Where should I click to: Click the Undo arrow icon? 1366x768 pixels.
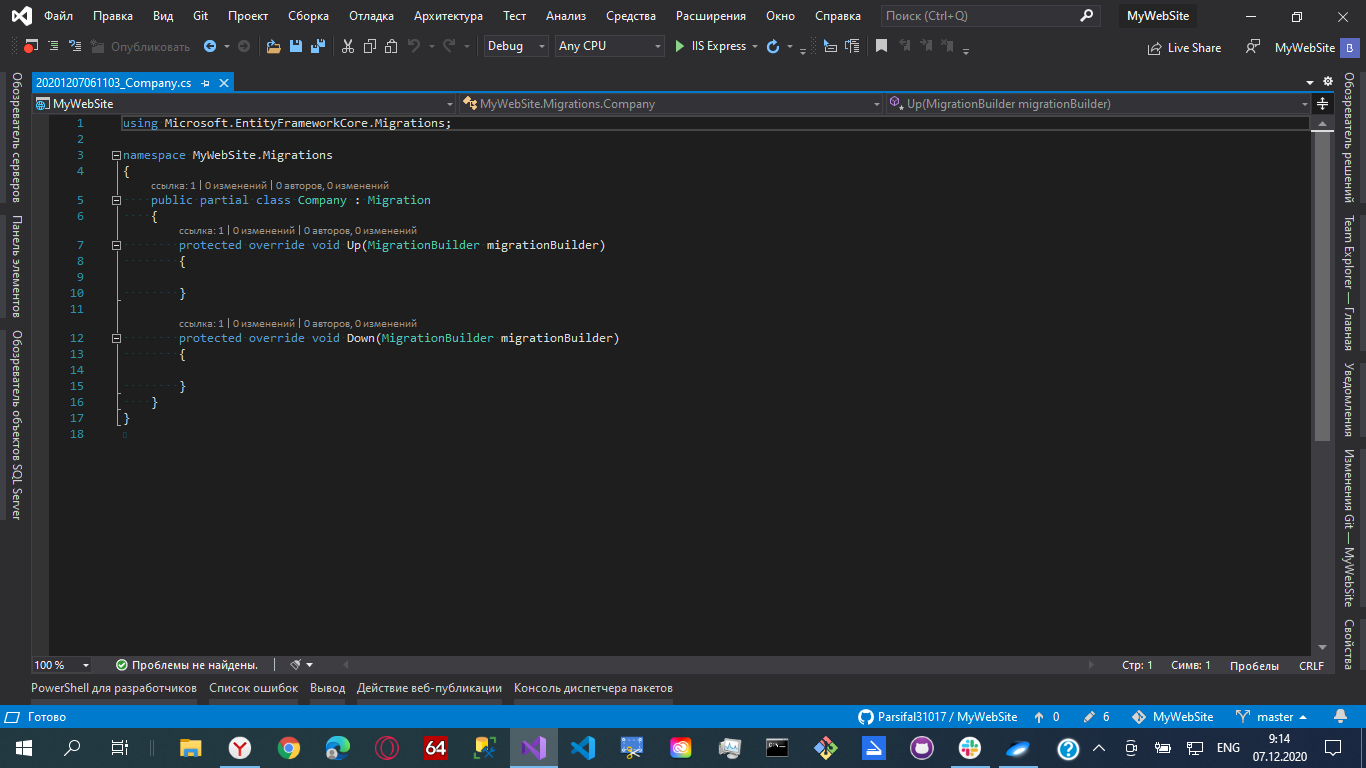tap(414, 46)
